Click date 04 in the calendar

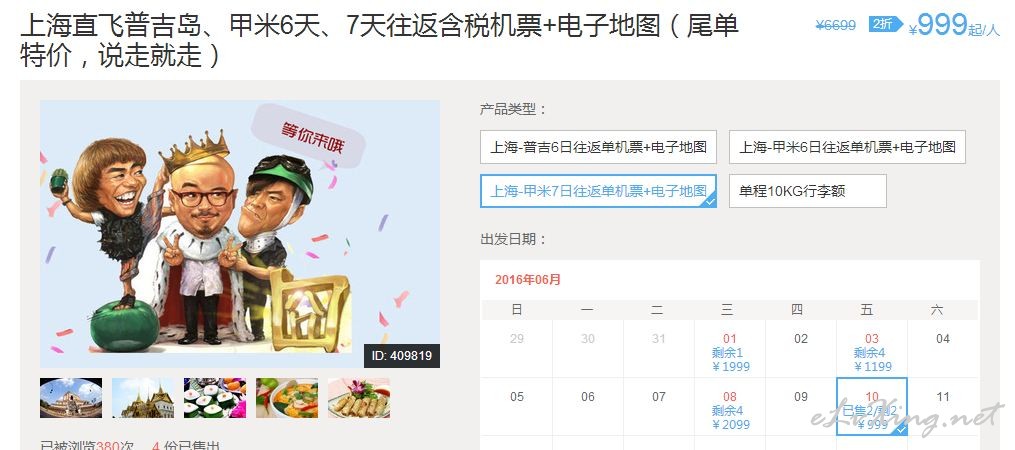coord(942,339)
